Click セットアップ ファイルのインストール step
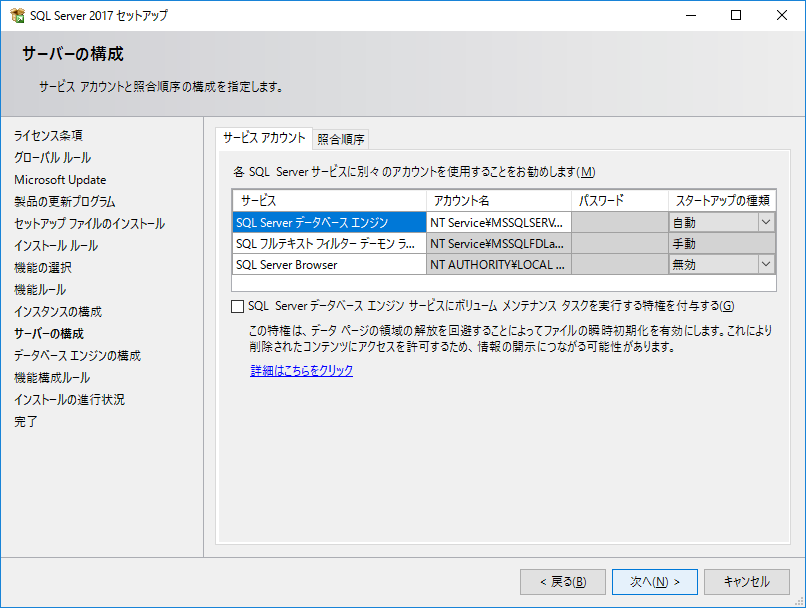Screen dimensions: 806x608 pos(89,224)
